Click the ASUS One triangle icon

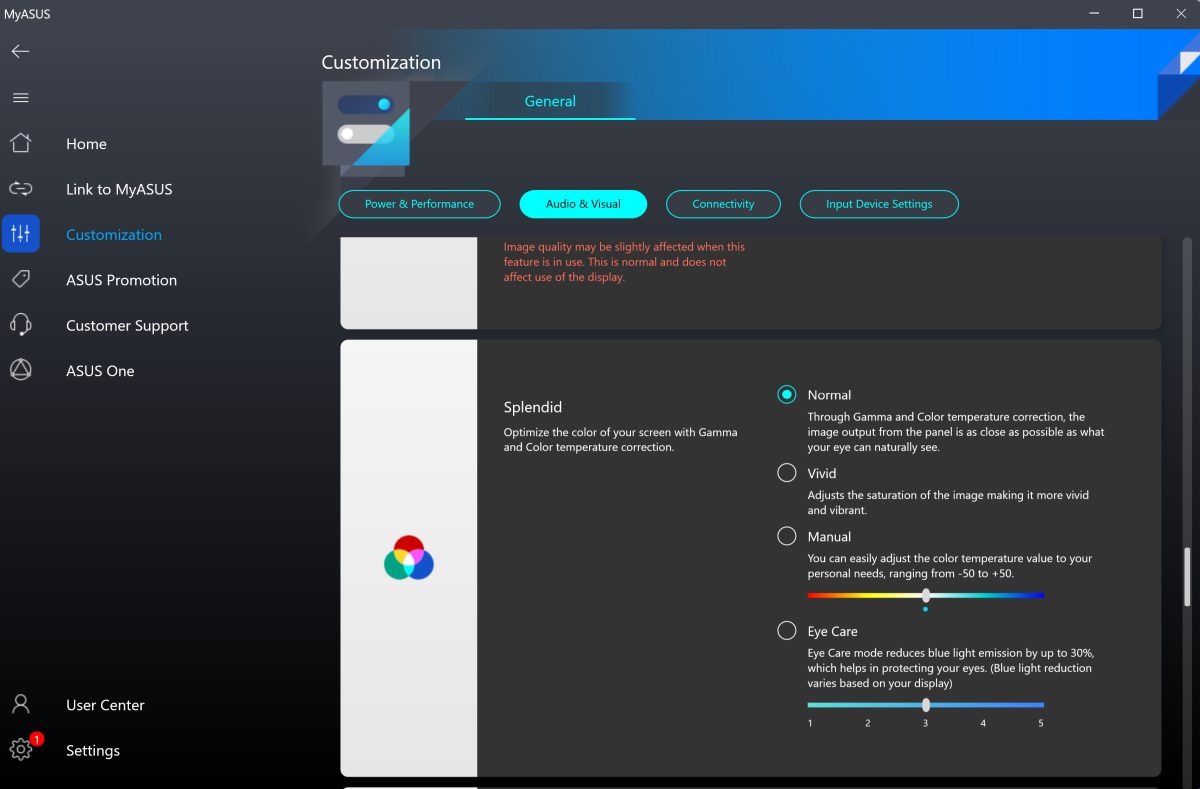tap(20, 370)
